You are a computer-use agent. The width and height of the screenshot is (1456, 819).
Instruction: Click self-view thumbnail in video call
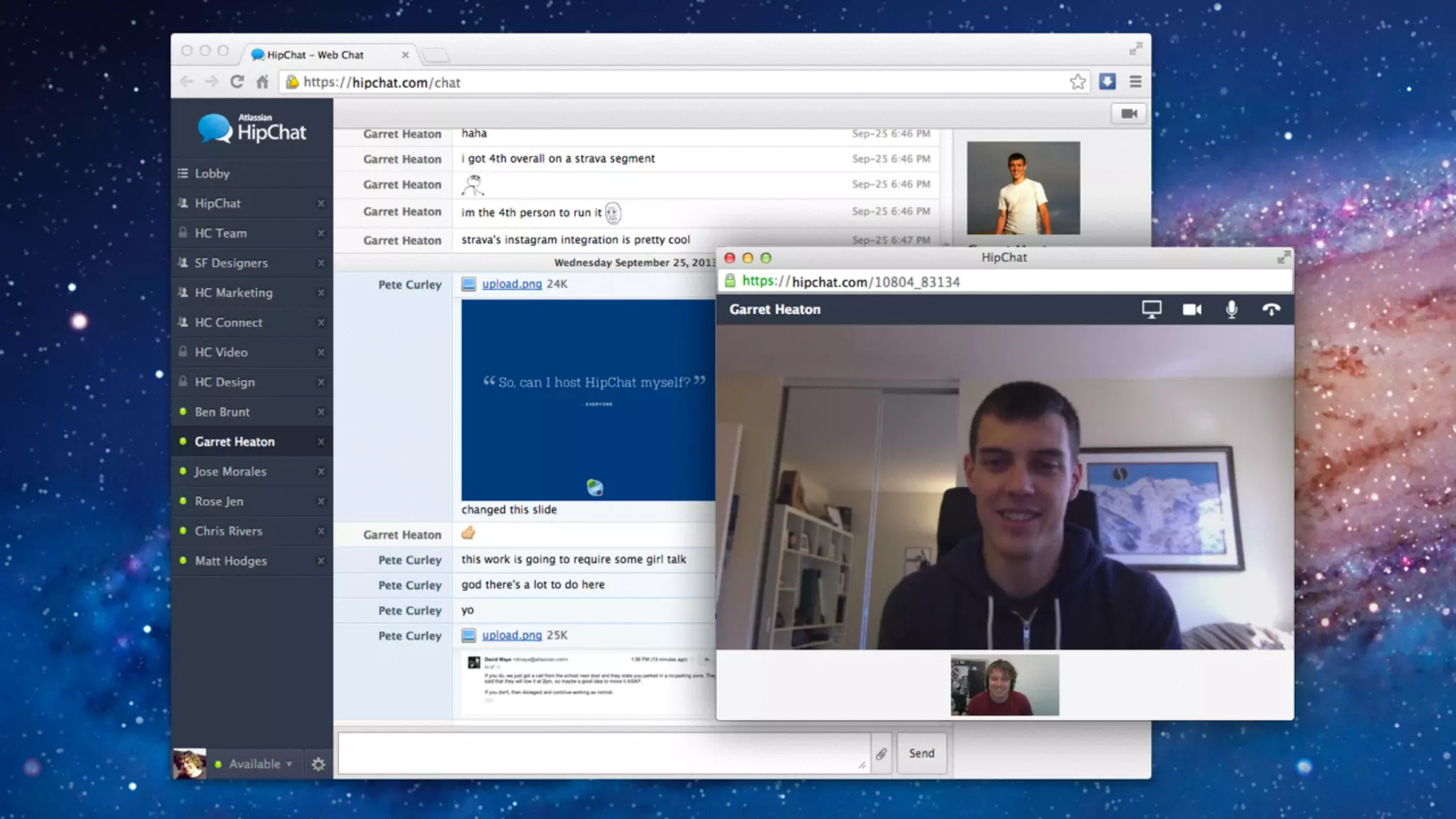1005,685
